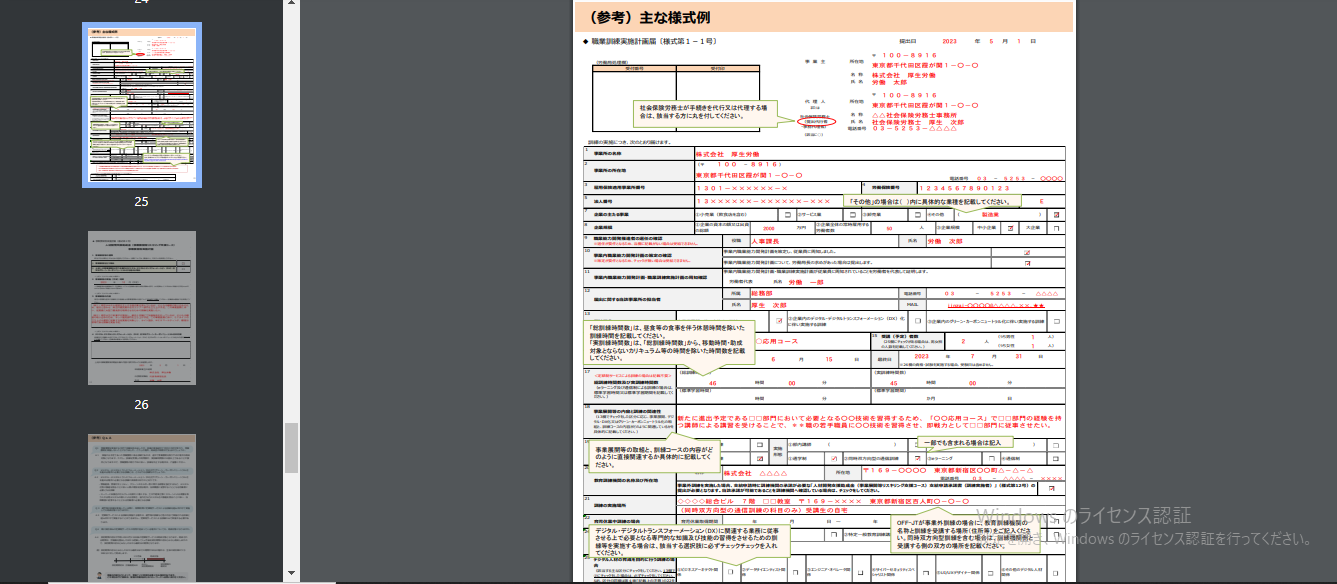Click the page number label 26
The image size is (1337, 584).
coord(141,404)
